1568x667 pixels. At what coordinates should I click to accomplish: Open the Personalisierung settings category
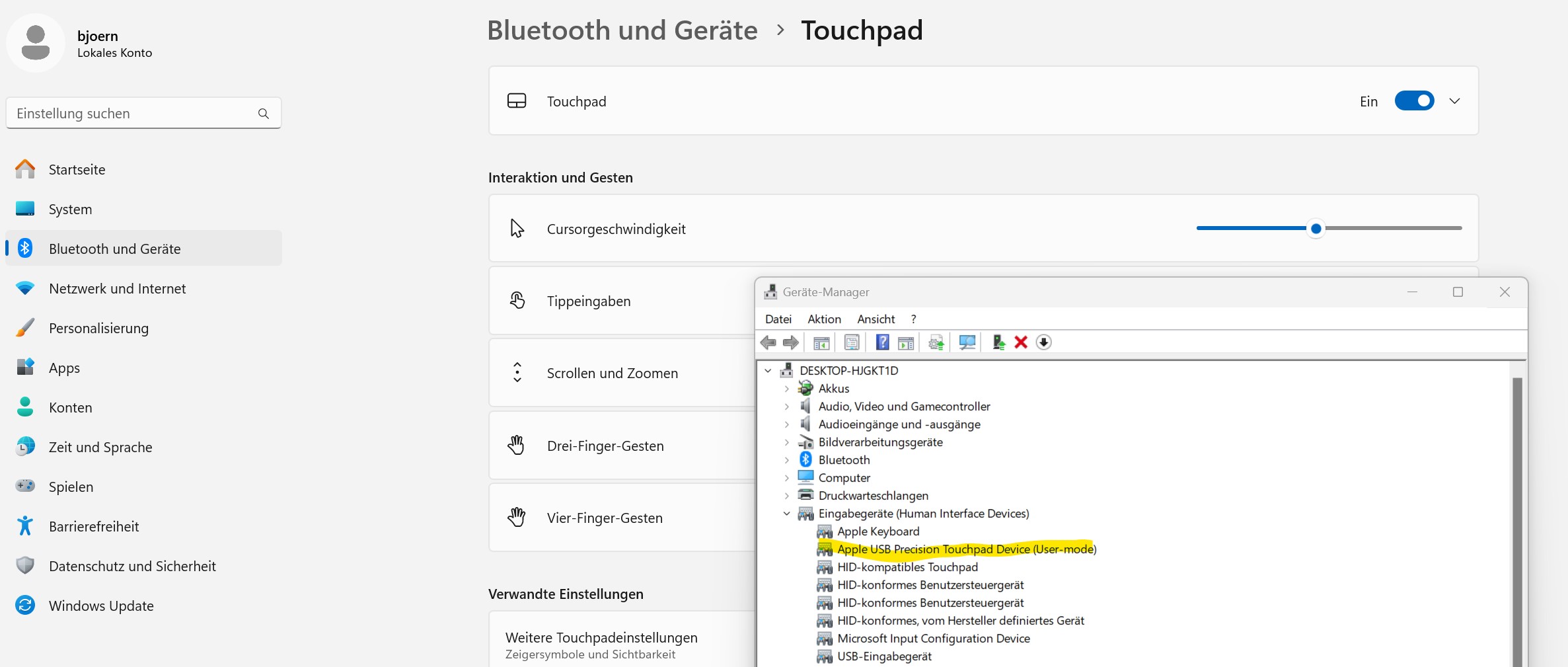coord(144,328)
